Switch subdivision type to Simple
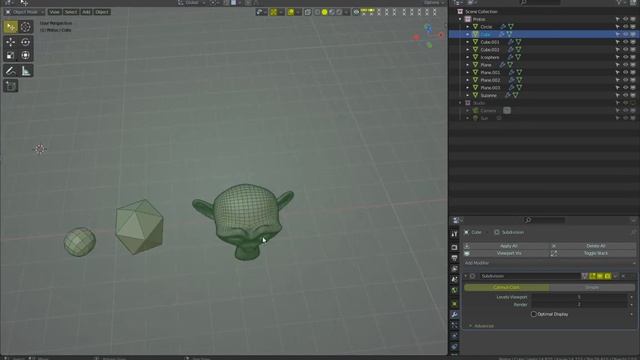Screen dimensions: 640x360 pos(592,287)
